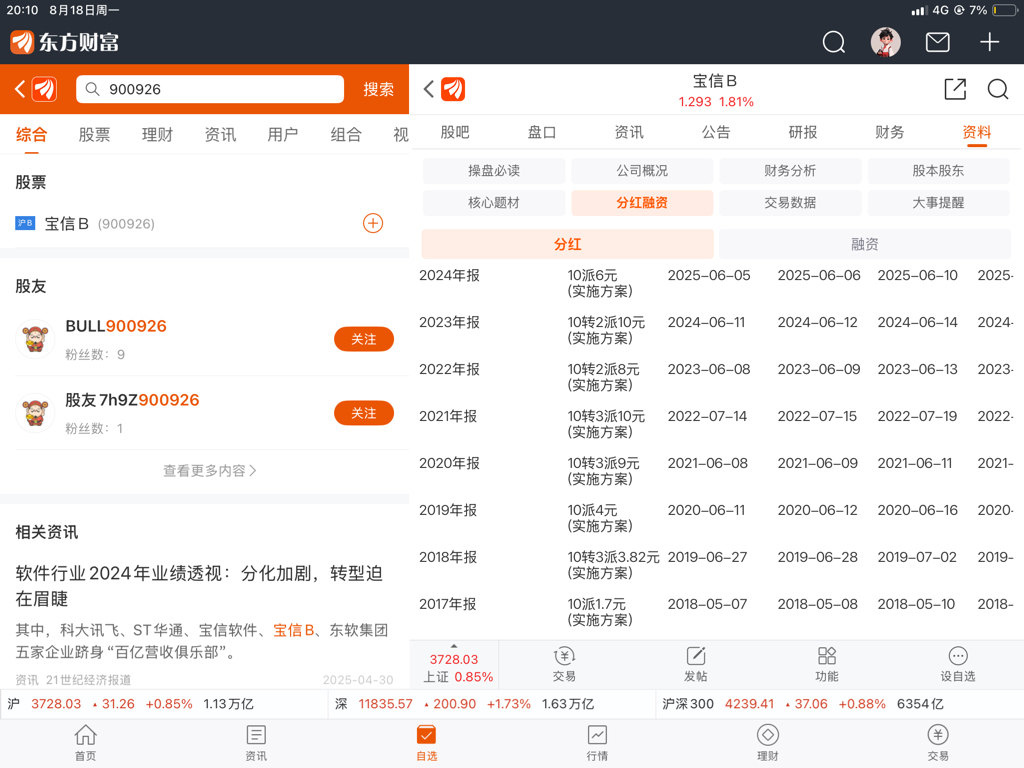This screenshot has width=1024, height=768.
Task: Open 行情 market in bottom navigation
Action: pyautogui.click(x=597, y=743)
